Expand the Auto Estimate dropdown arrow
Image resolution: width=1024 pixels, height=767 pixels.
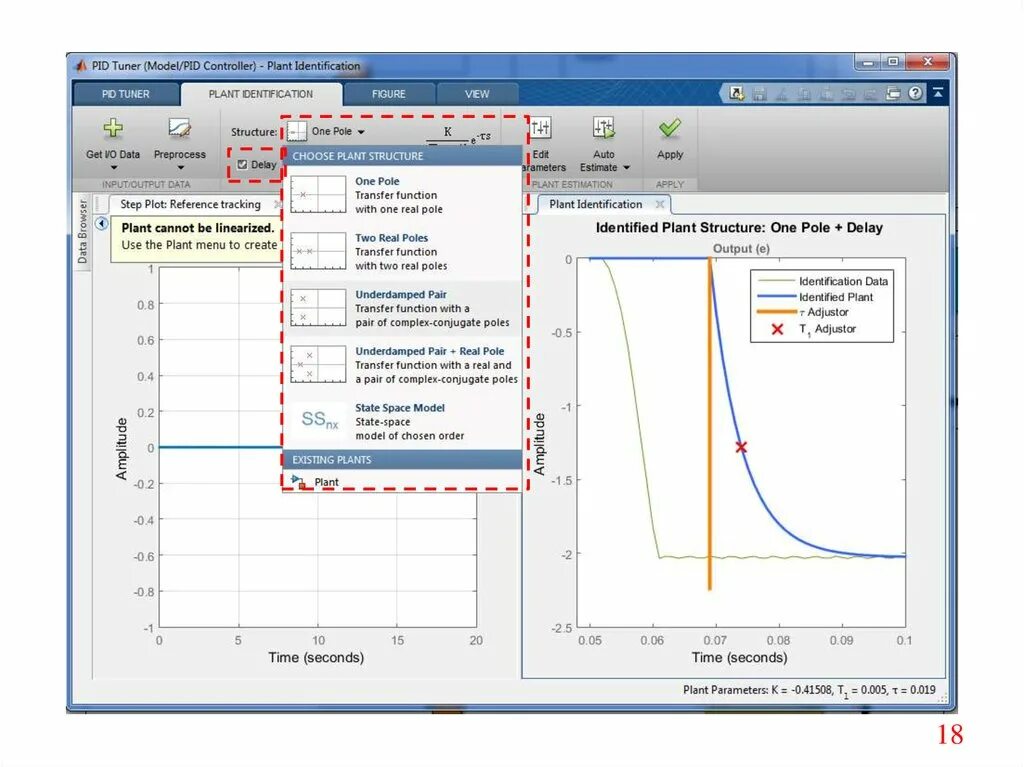coord(626,168)
